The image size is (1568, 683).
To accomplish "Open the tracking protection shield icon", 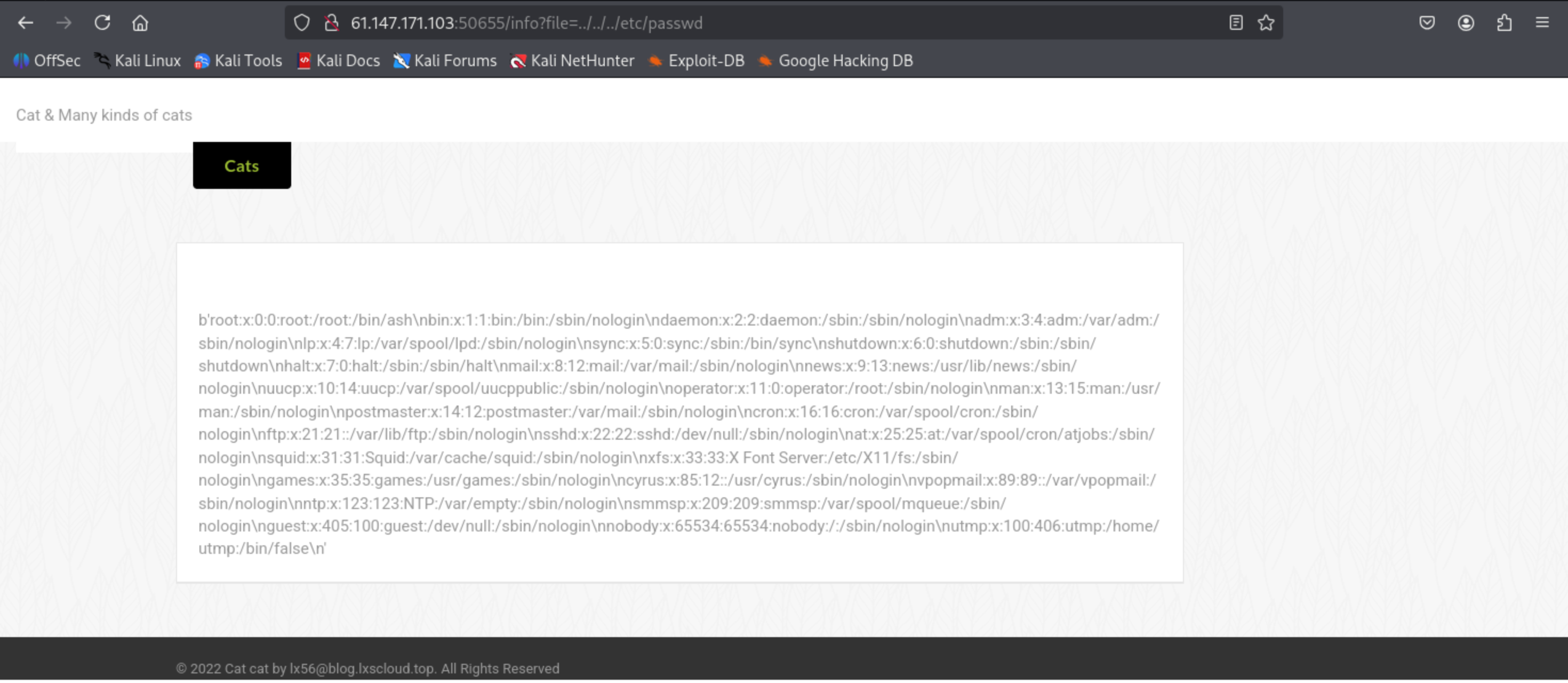I will click(x=302, y=23).
